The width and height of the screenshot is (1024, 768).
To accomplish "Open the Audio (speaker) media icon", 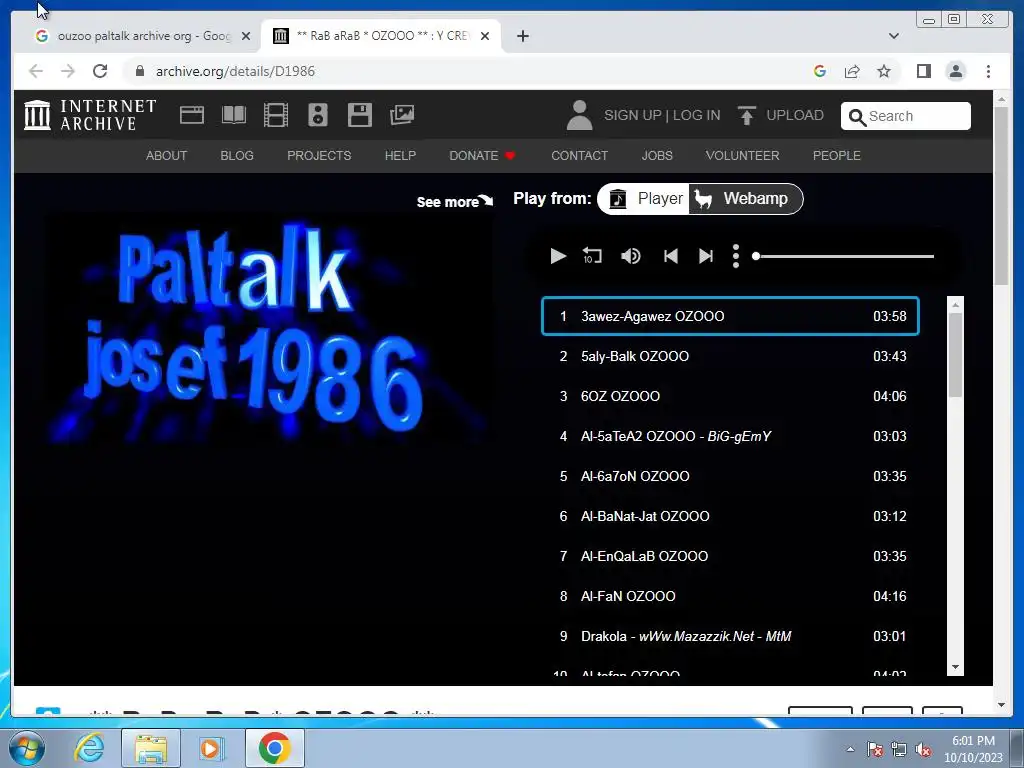I will tap(318, 115).
